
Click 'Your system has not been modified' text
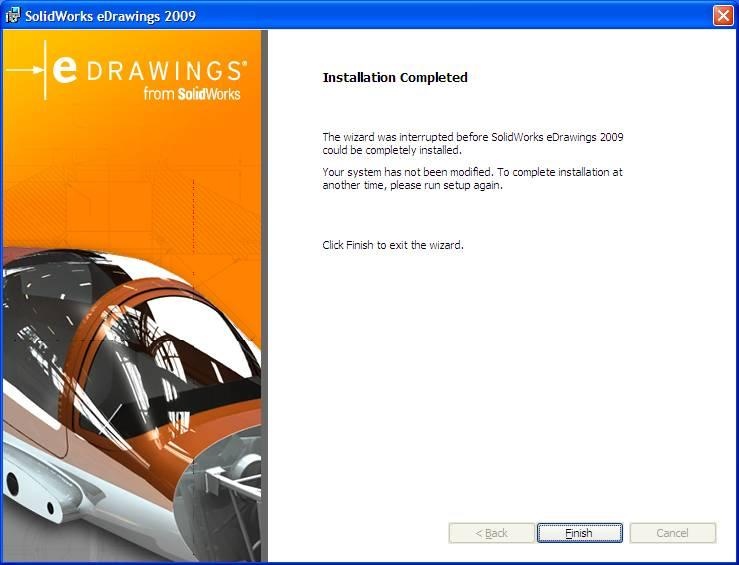click(472, 179)
